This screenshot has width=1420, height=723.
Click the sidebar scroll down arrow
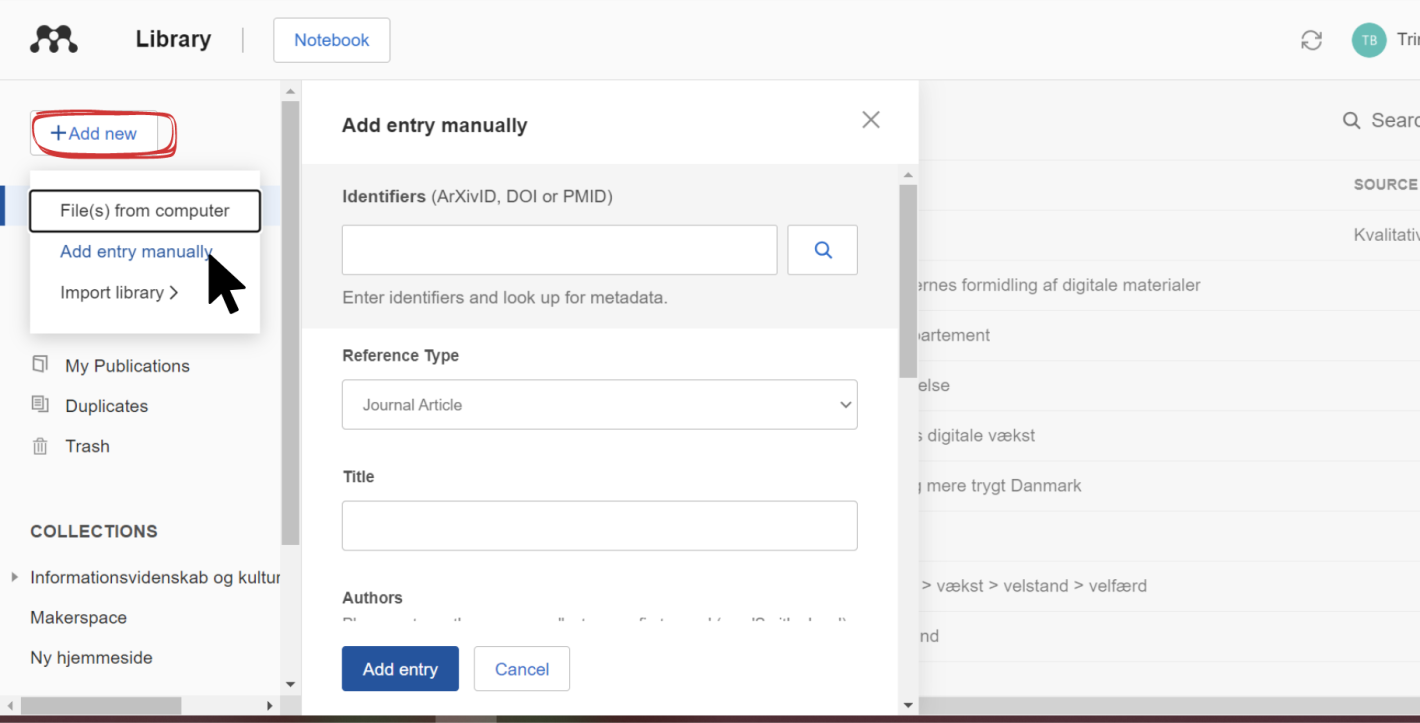291,685
